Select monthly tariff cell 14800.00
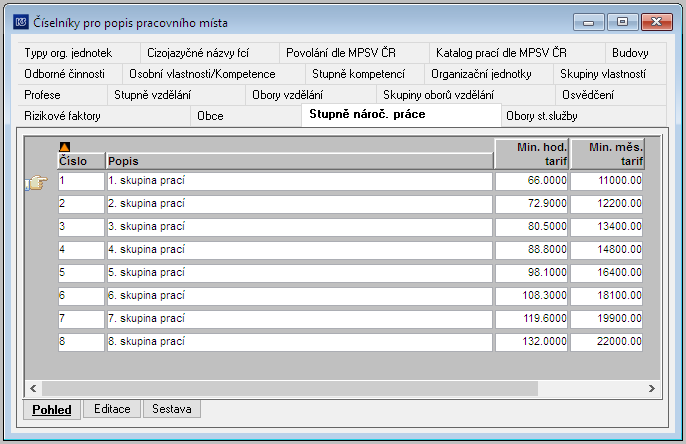 coord(606,250)
